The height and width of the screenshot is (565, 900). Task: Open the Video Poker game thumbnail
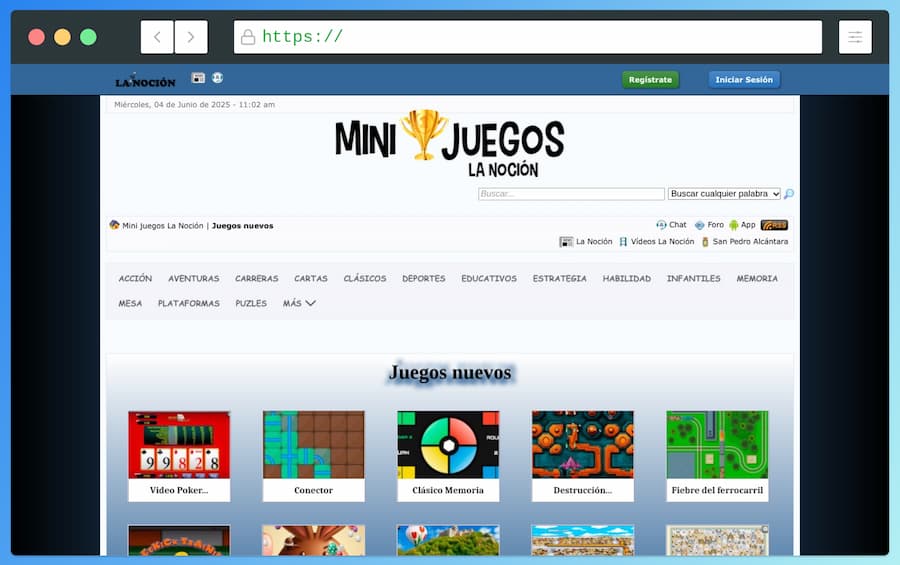(179, 445)
